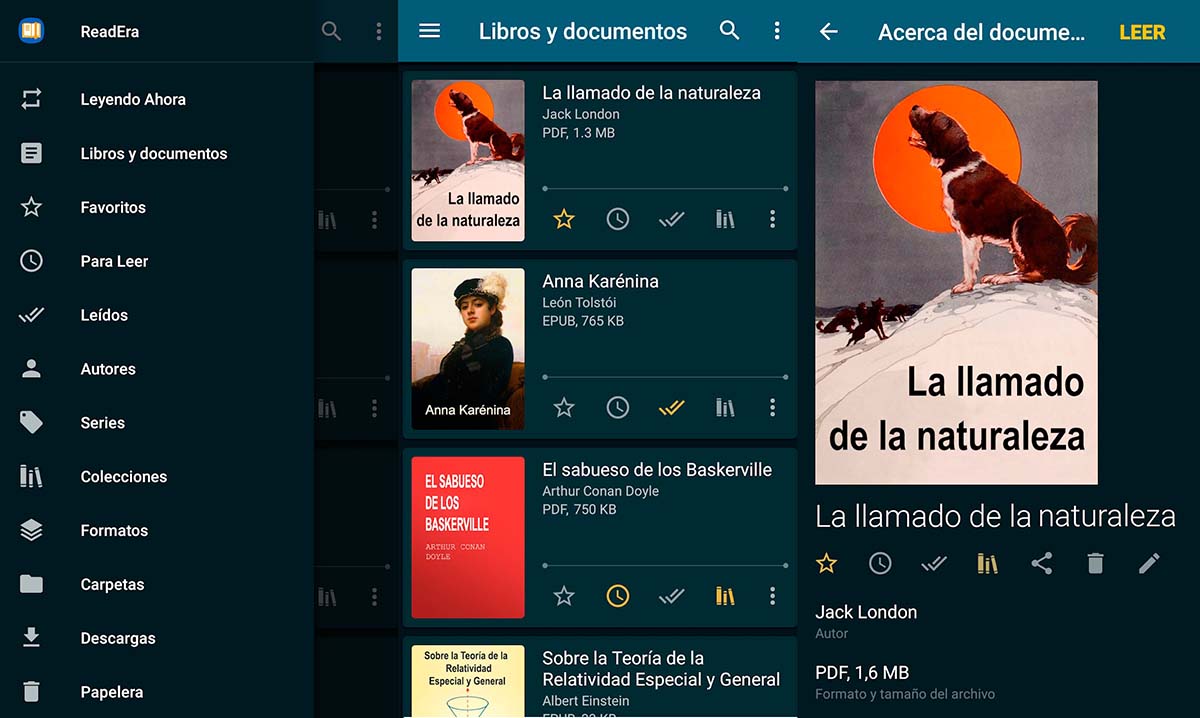Open collections icon on the details screen
This screenshot has width=1200, height=718.
987,564
